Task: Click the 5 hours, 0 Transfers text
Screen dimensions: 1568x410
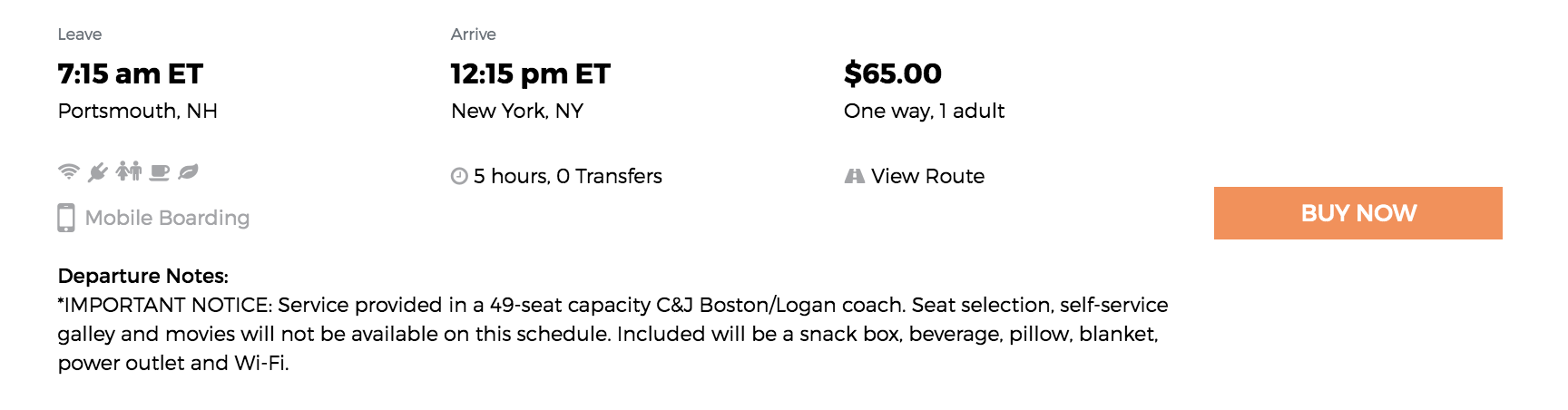Action: tap(568, 176)
